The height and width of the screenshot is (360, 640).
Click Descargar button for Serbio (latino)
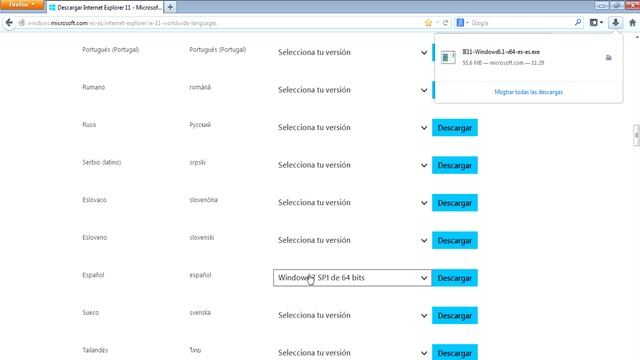tap(455, 165)
